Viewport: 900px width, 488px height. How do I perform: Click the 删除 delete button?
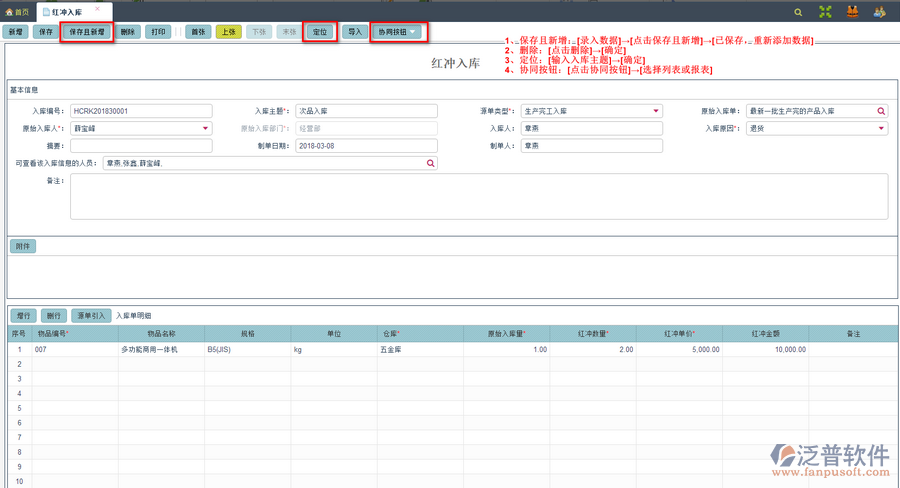[128, 32]
